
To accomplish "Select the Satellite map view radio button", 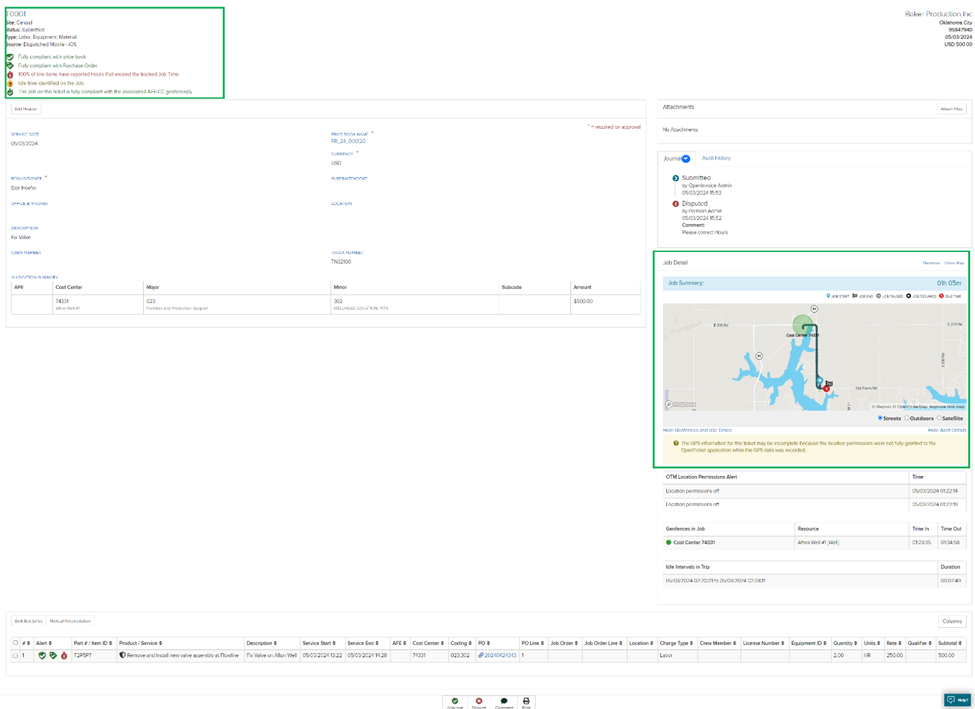I will click(940, 418).
